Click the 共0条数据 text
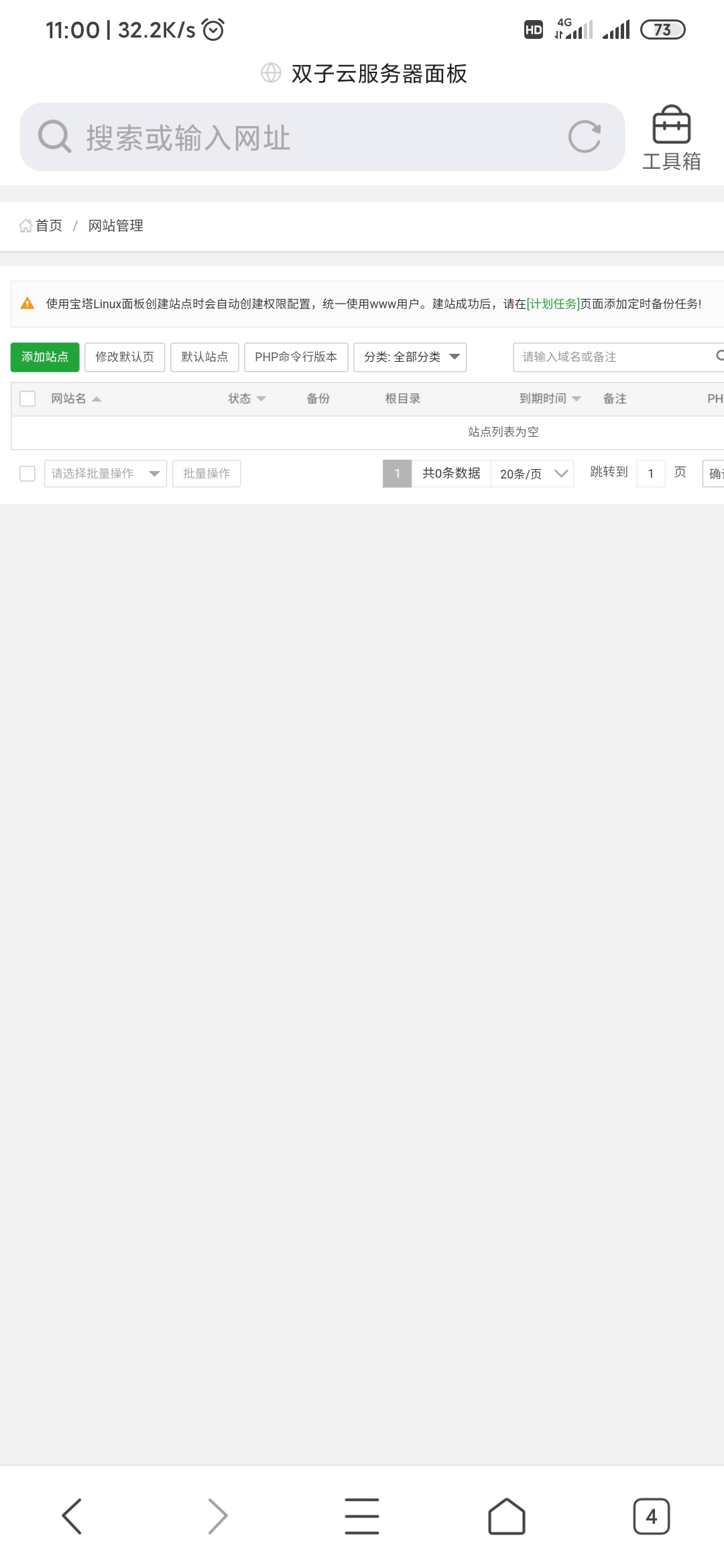This screenshot has height=1568, width=724. [451, 474]
